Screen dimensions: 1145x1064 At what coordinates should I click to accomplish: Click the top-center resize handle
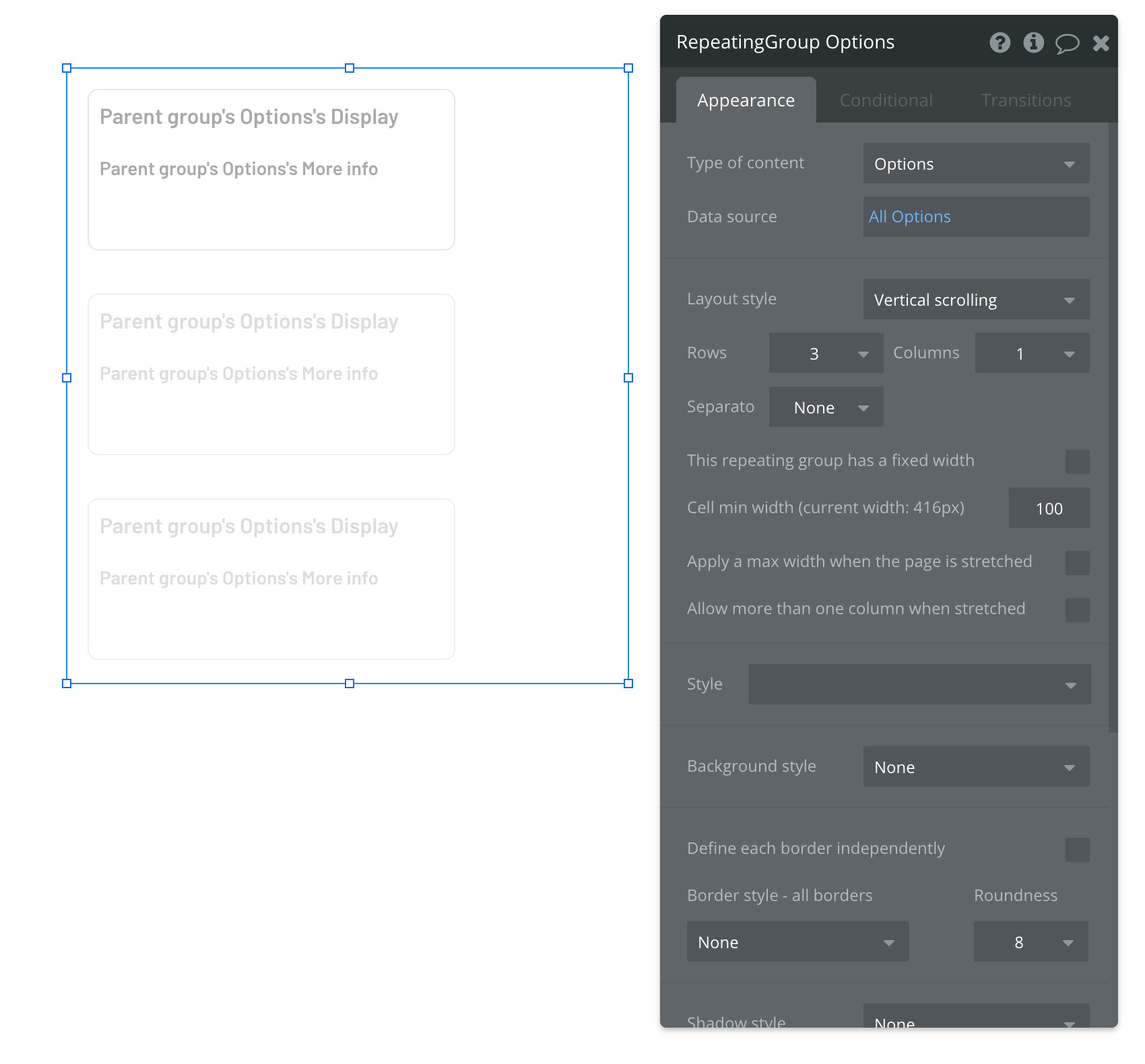(x=350, y=68)
